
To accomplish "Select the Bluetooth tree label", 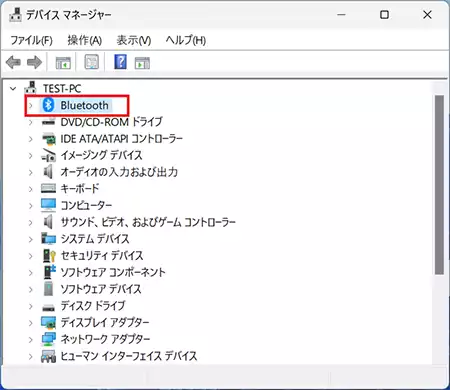I will point(84,105).
